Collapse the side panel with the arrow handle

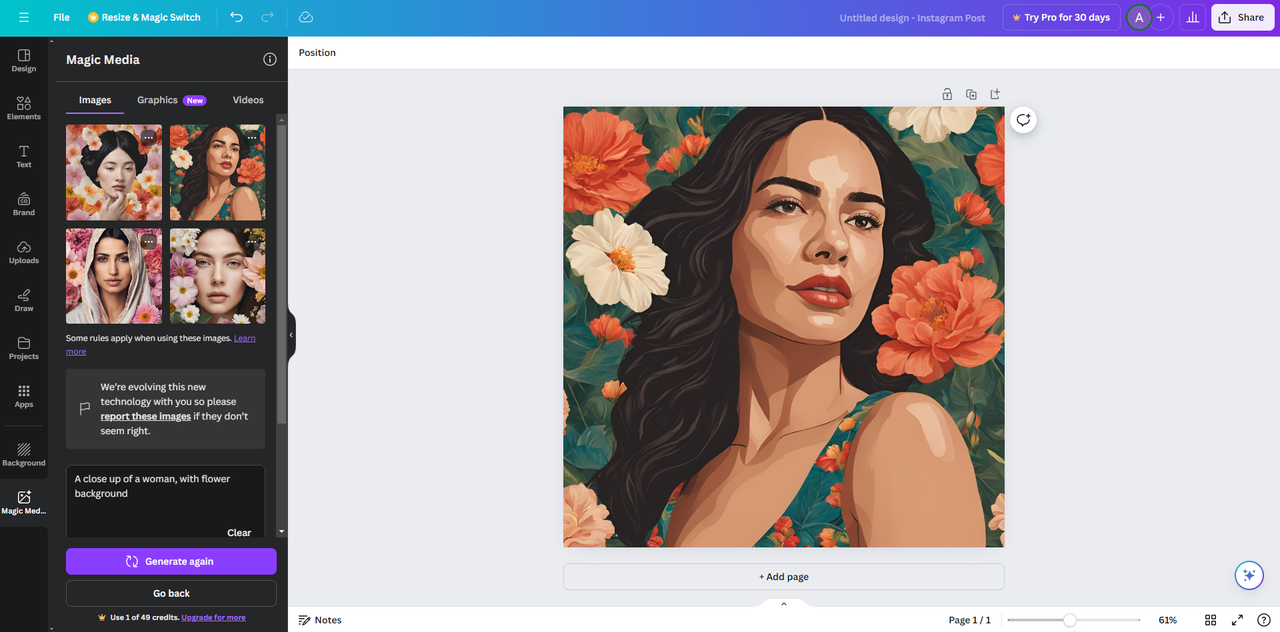pos(291,335)
